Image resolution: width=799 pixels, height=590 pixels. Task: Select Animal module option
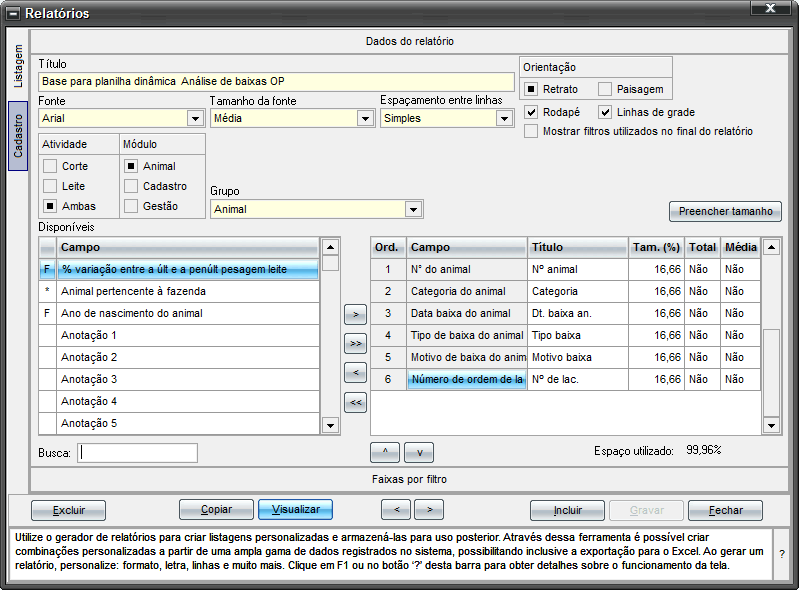[x=131, y=166]
